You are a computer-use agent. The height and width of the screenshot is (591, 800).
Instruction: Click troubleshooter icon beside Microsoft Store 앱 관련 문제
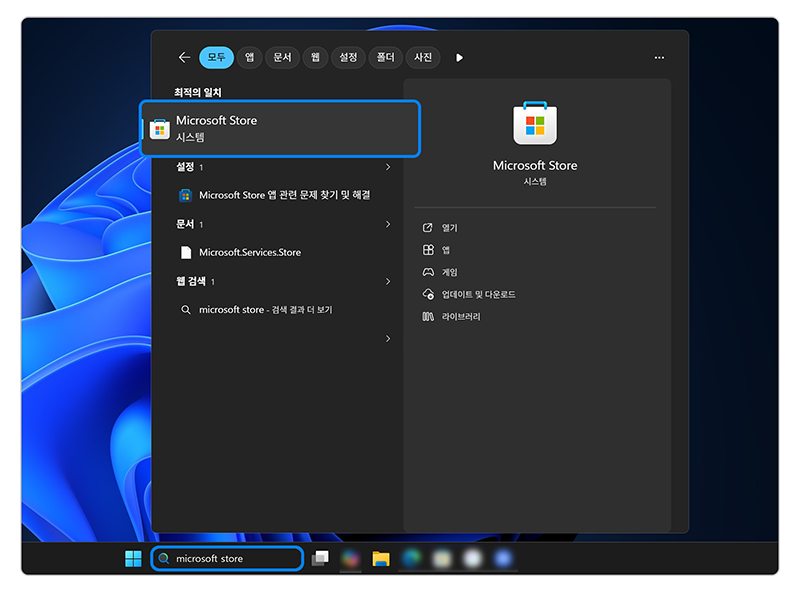[186, 195]
